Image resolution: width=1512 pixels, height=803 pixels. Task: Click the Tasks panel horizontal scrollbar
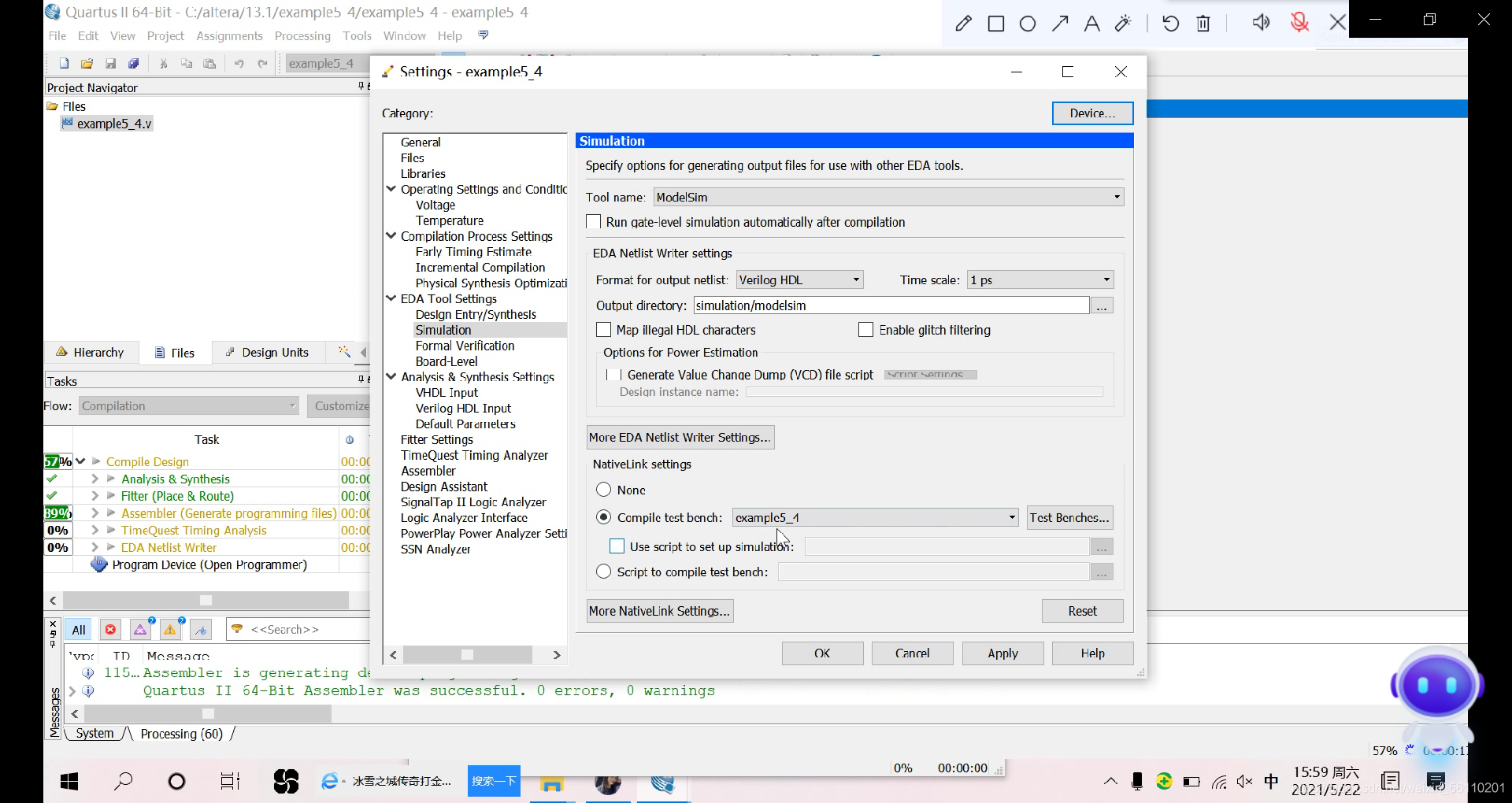pos(206,600)
